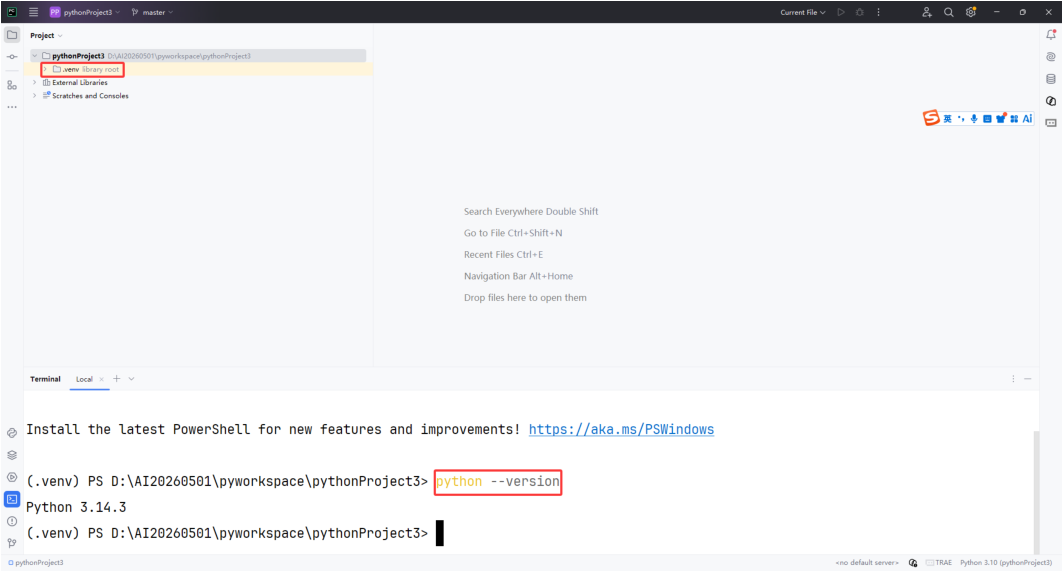Open IDE settings gear icon
This screenshot has width=1063, height=572.
(971, 12)
